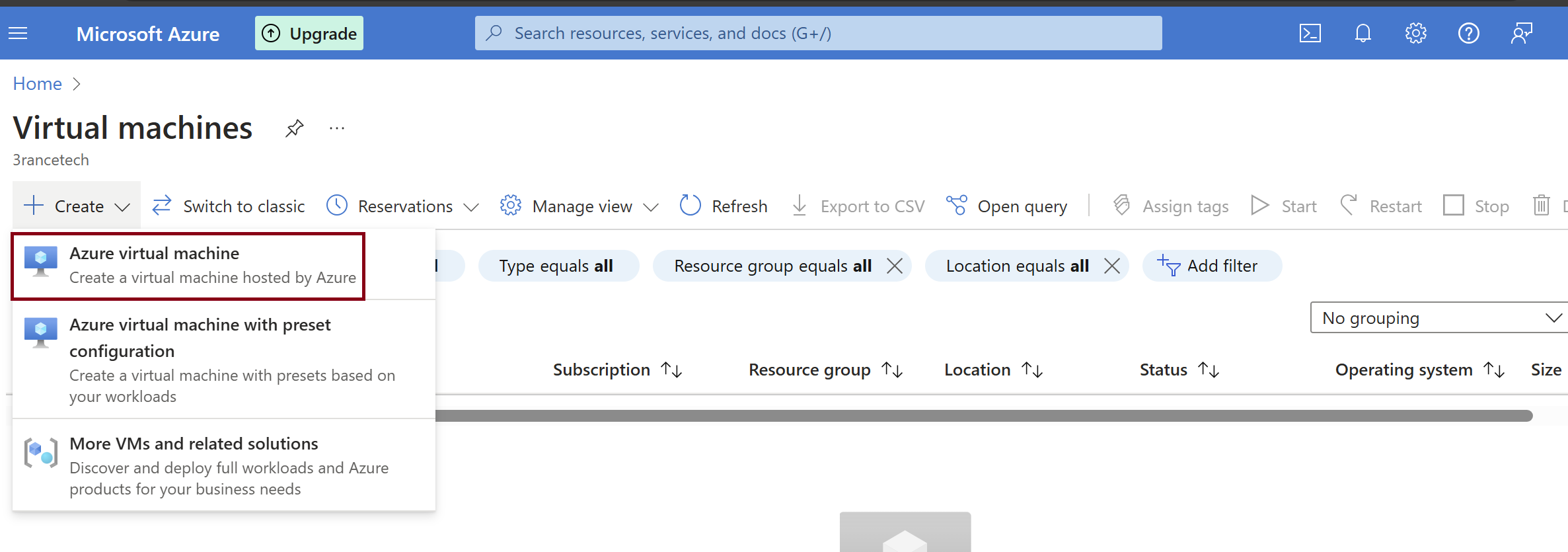Open the No grouping combo box

tap(1438, 318)
